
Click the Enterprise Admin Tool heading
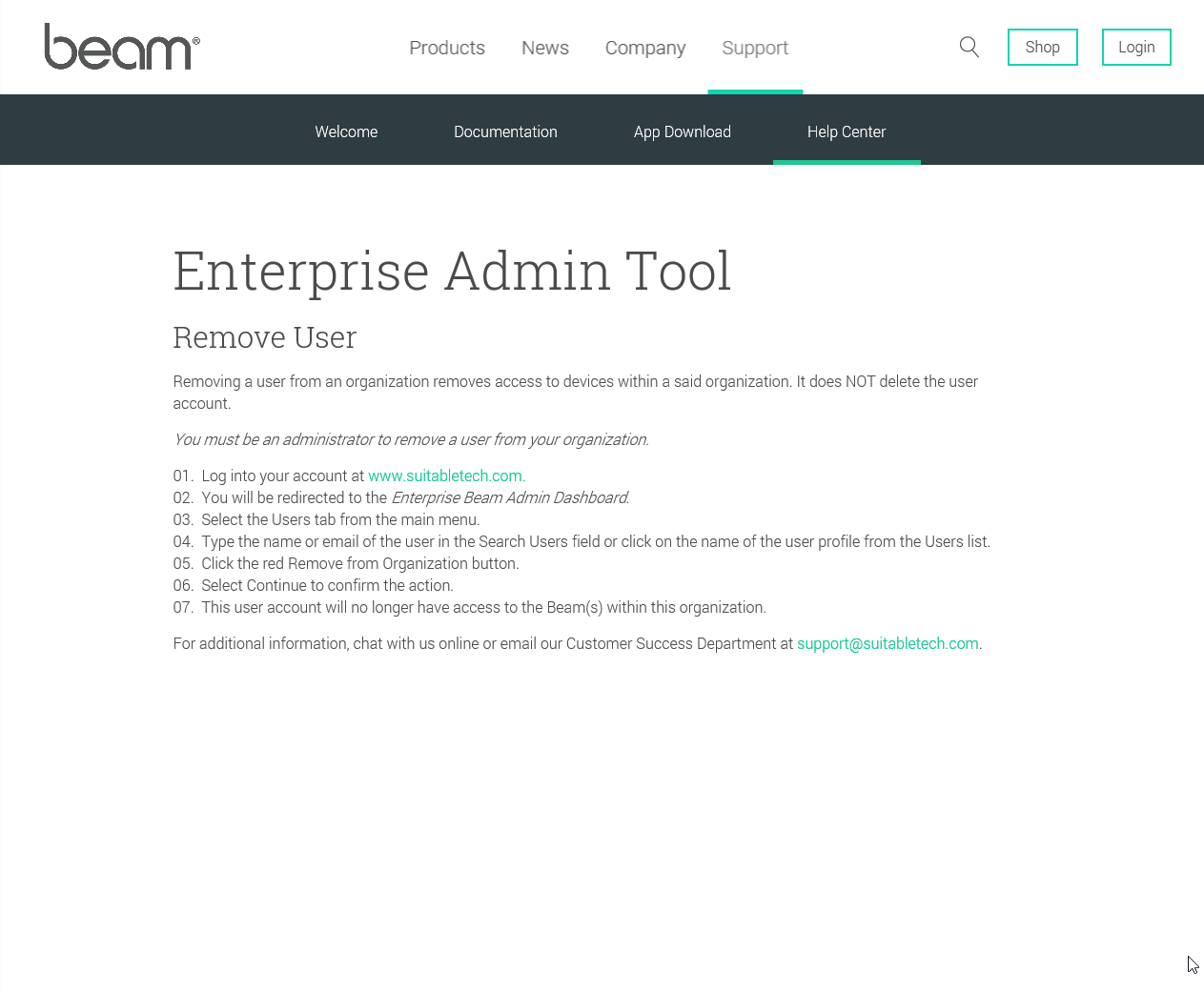[x=452, y=272]
